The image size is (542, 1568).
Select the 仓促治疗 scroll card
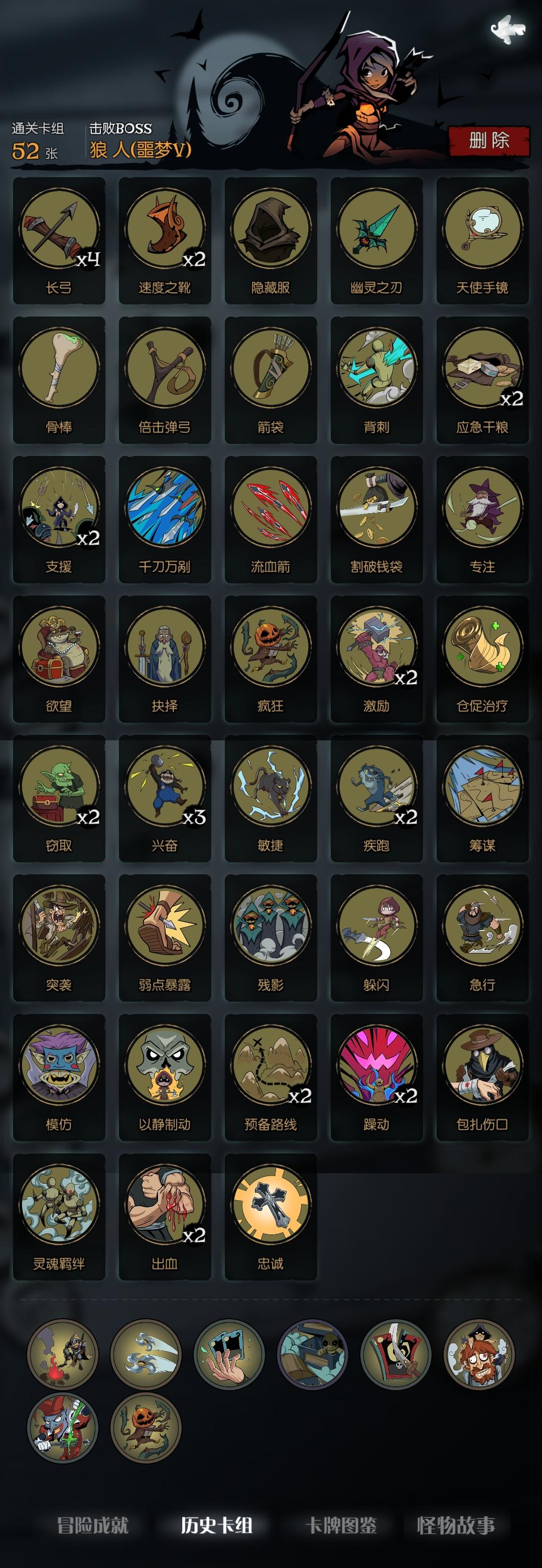[482, 659]
